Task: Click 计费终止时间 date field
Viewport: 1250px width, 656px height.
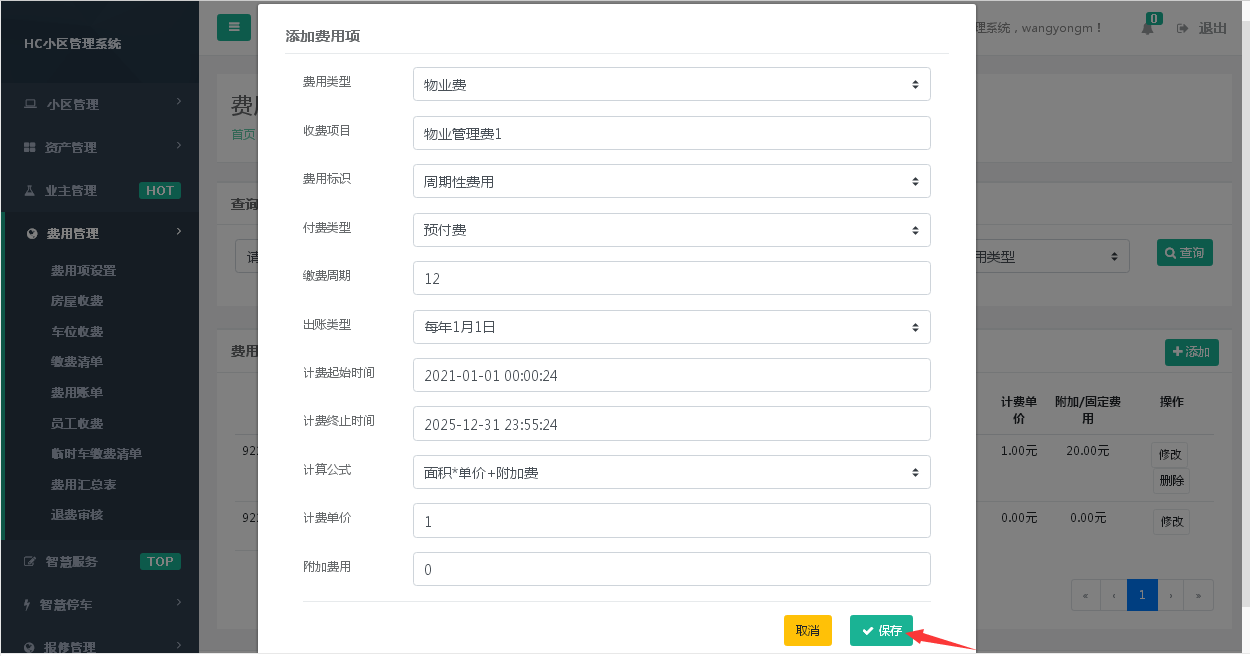Action: pos(671,424)
